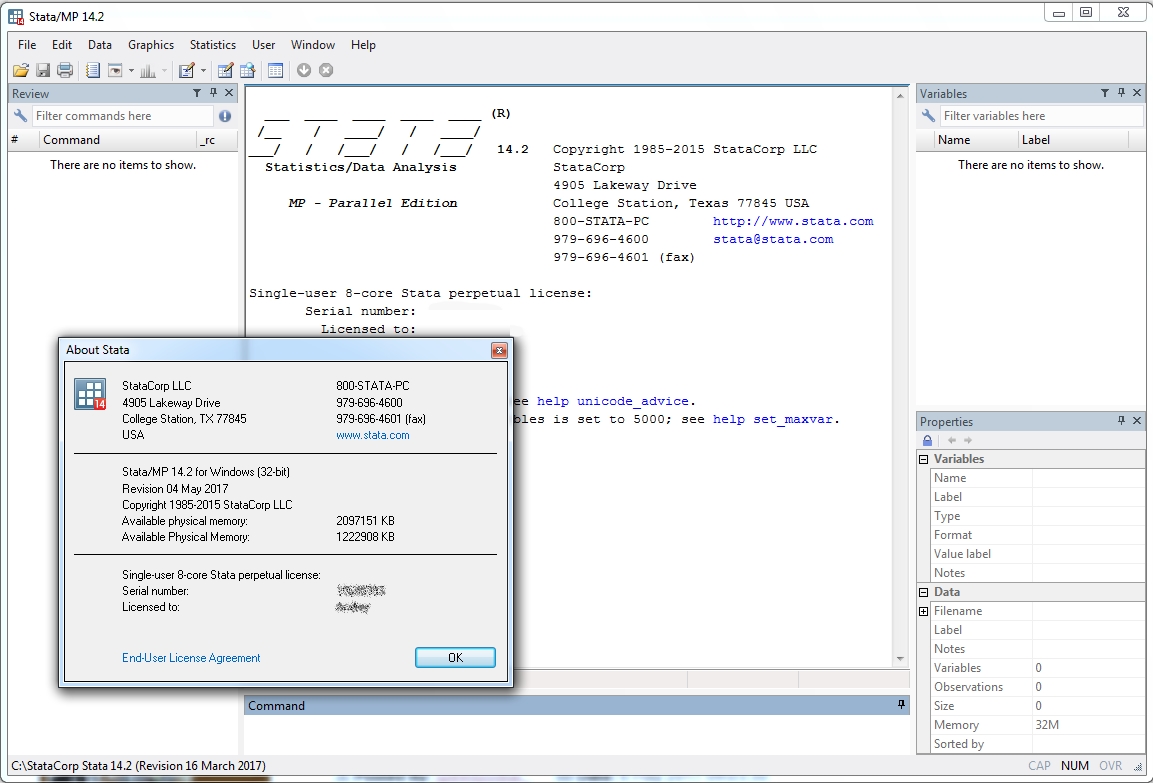This screenshot has height=783, width=1153.
Task: Click the Filter variables here field
Action: [x=1040, y=116]
